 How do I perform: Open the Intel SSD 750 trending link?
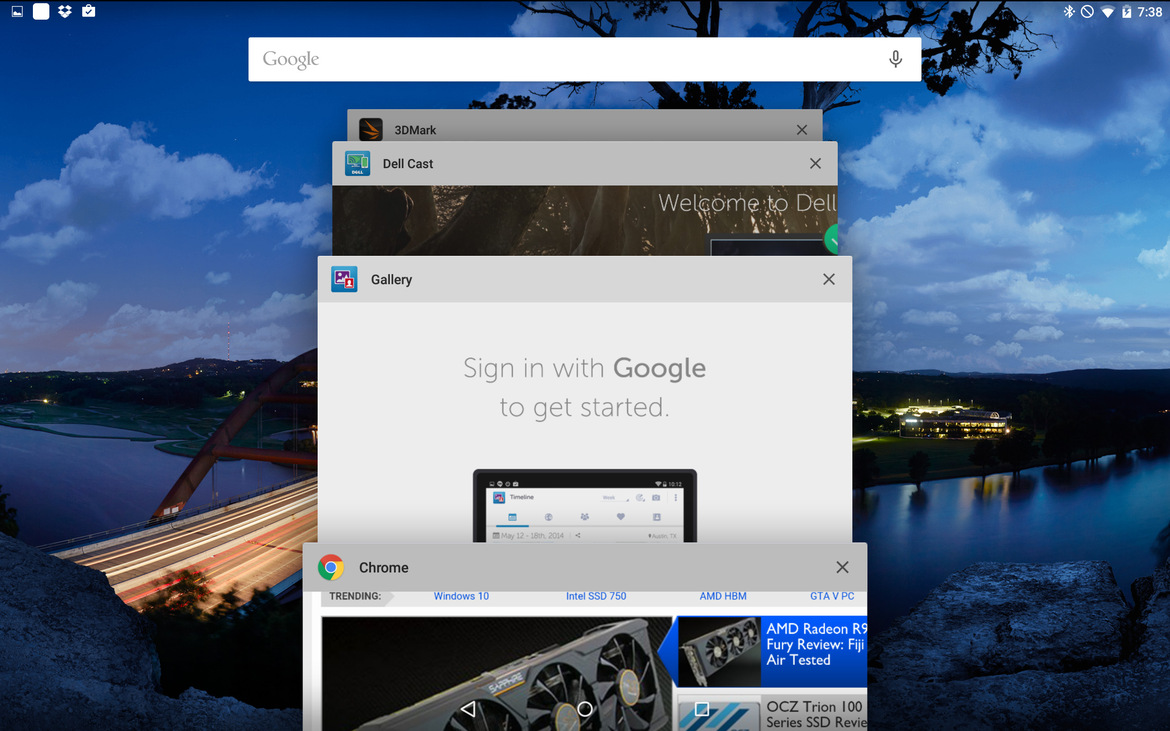595,596
